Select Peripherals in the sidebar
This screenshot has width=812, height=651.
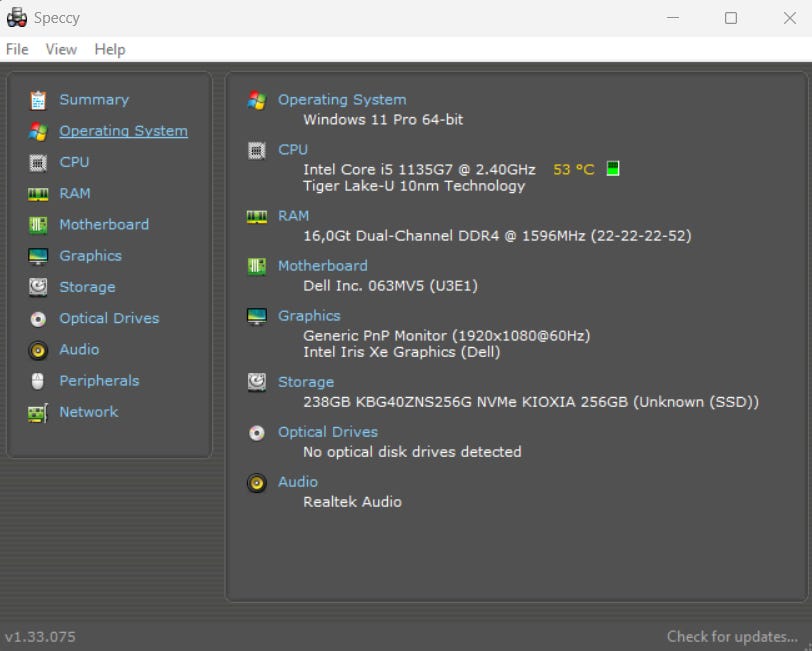point(99,381)
